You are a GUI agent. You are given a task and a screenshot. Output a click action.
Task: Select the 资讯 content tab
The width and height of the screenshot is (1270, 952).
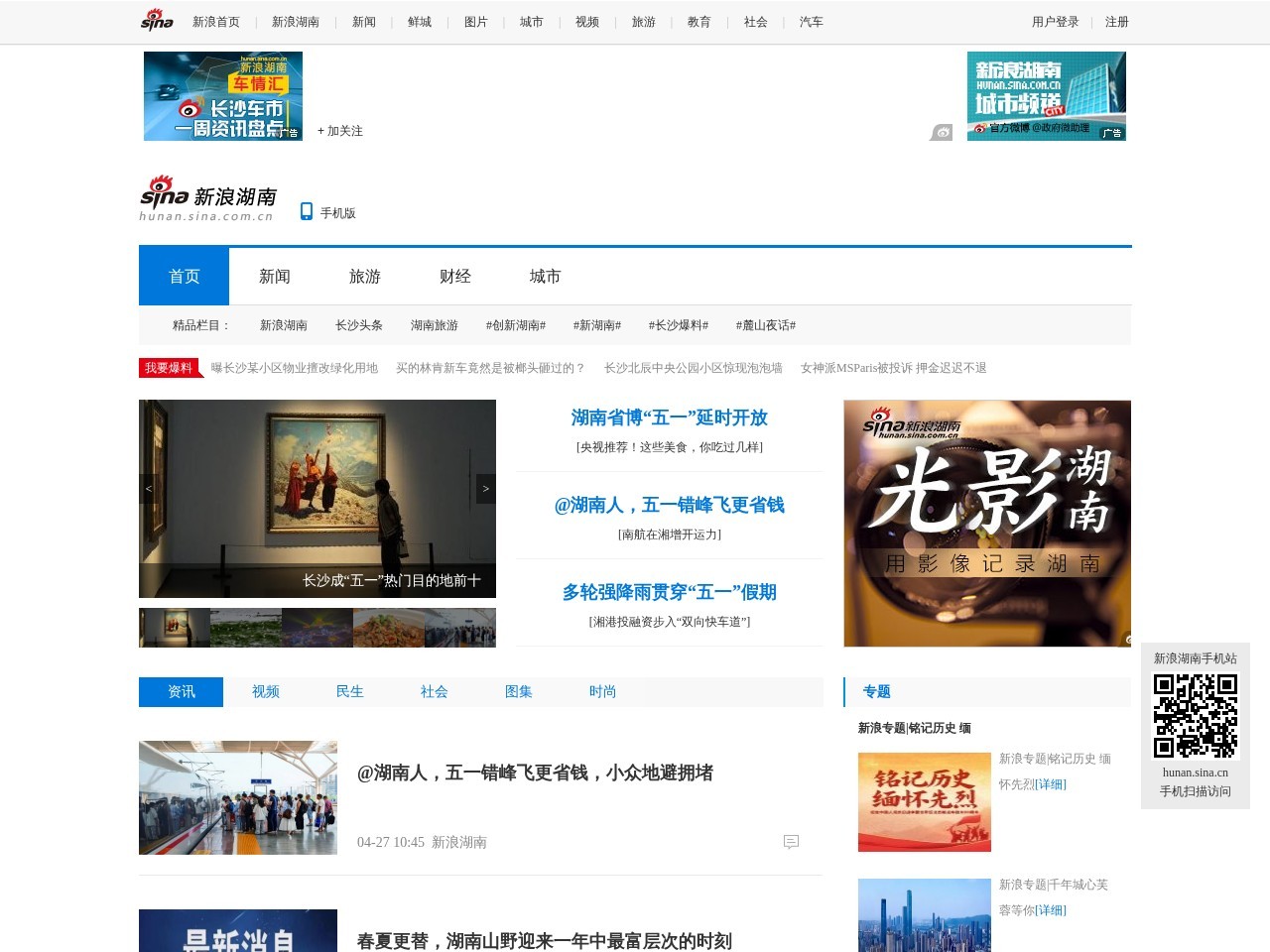pyautogui.click(x=182, y=692)
